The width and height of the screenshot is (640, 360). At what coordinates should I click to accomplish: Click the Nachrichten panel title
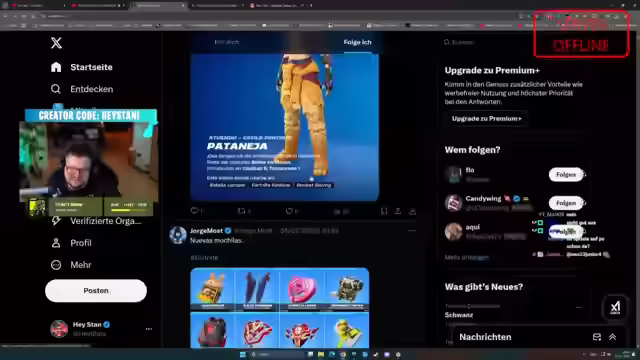[485, 337]
